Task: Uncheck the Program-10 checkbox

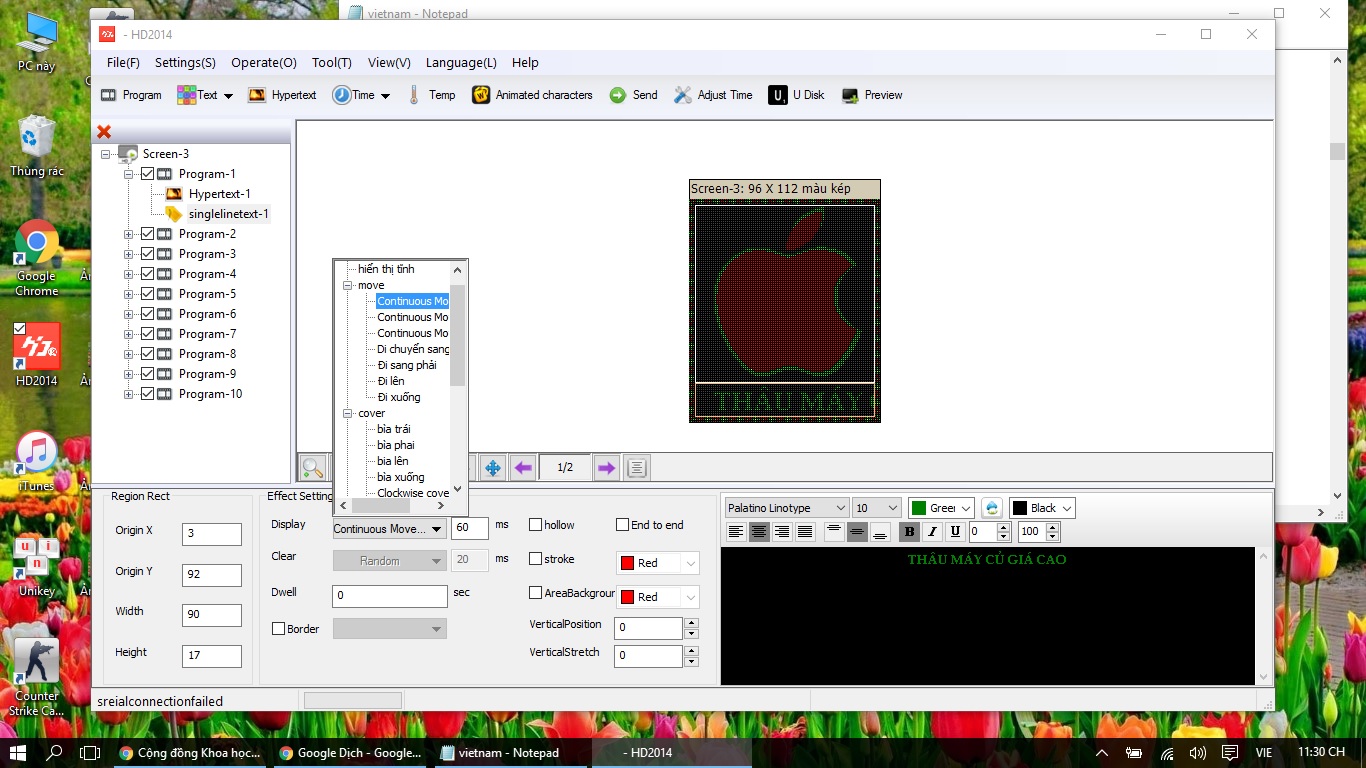Action: tap(147, 394)
